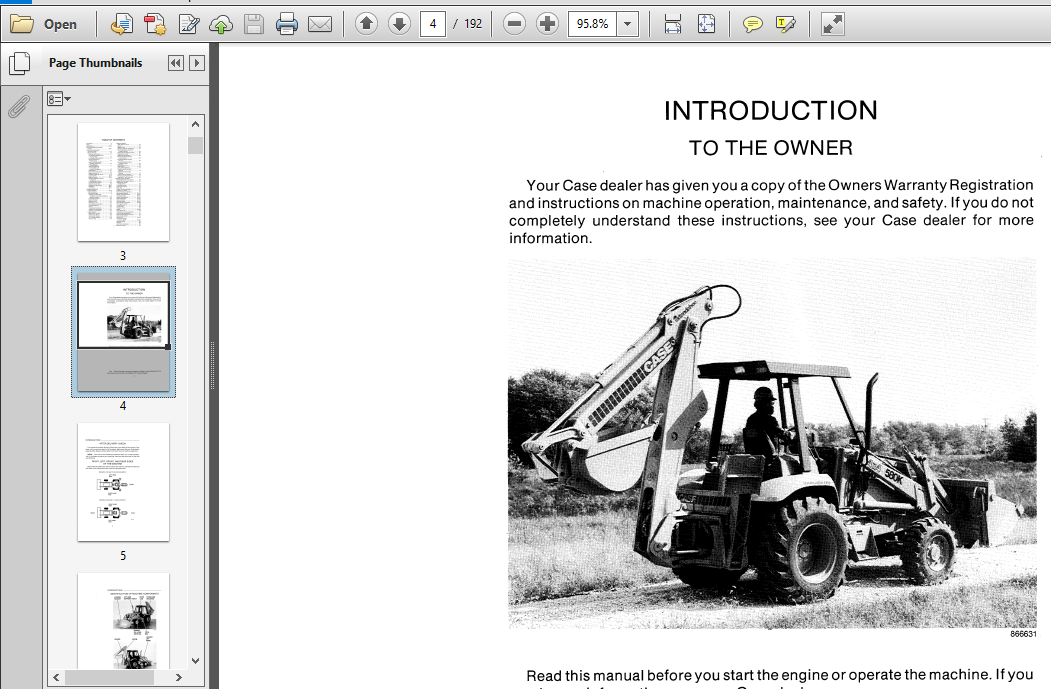This screenshot has height=689, width=1051.
Task: Click the page number field showing 4
Action: tap(433, 24)
